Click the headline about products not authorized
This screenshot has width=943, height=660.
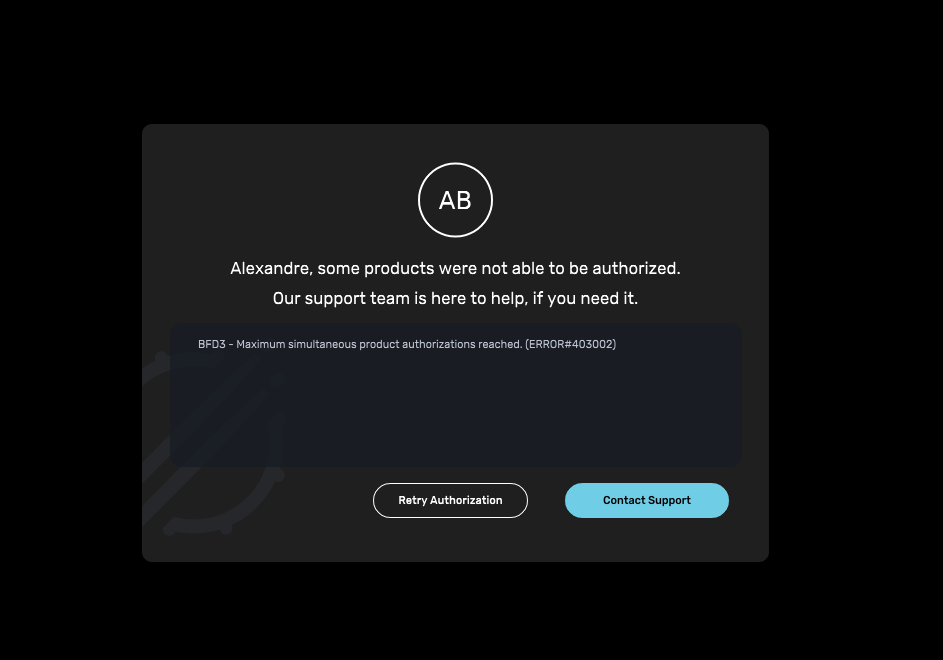coord(455,268)
